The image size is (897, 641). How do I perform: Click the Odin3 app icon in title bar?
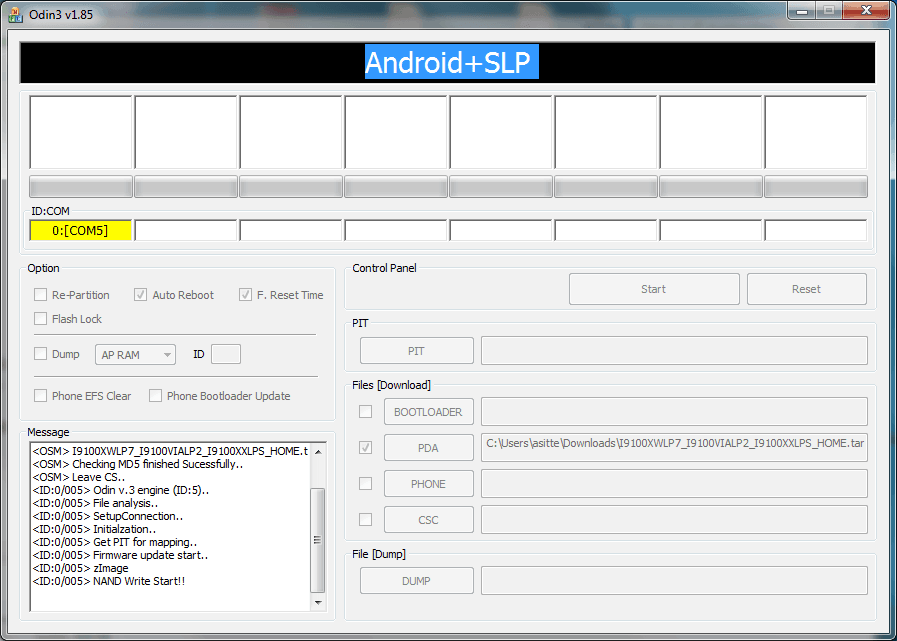[15, 14]
